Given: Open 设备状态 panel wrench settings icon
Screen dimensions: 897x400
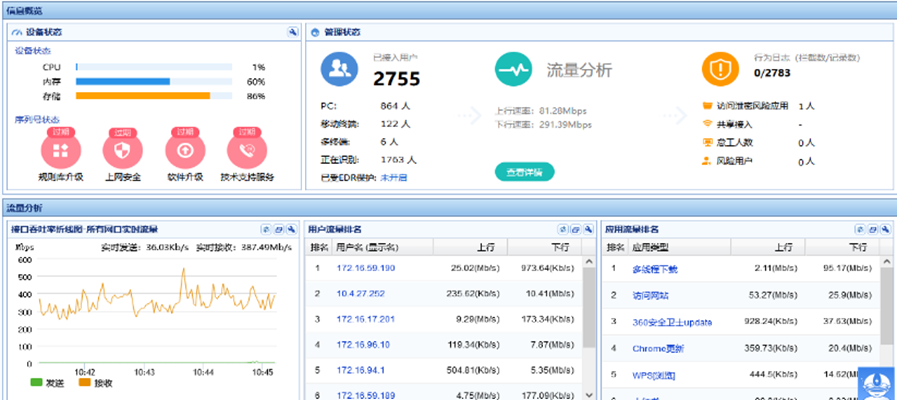Looking at the screenshot, I should [x=291, y=32].
